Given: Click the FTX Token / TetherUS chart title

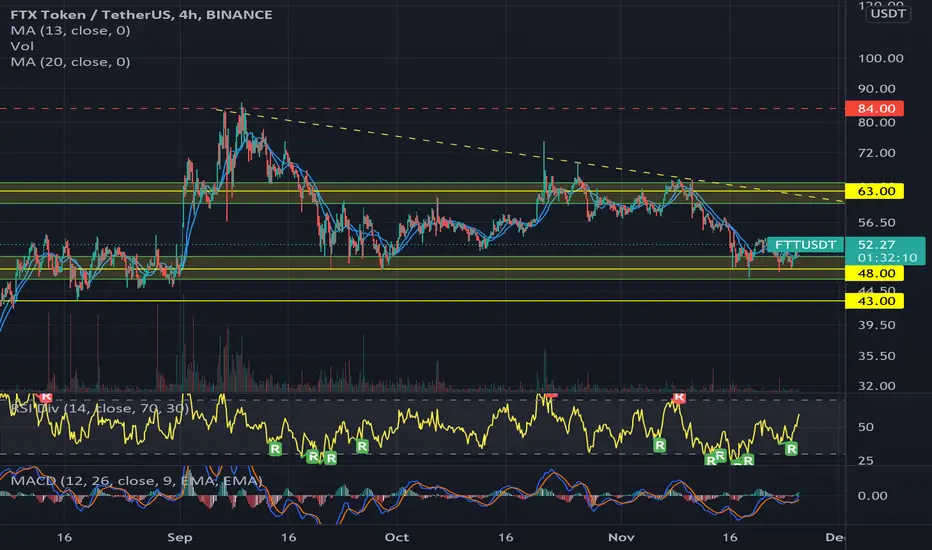Looking at the screenshot, I should tap(141, 14).
